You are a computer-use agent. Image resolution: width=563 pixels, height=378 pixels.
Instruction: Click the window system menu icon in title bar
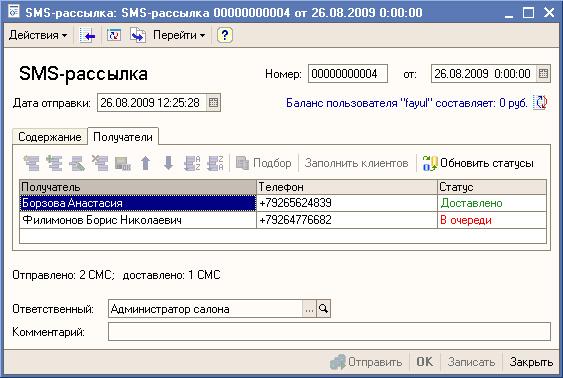[x=14, y=12]
